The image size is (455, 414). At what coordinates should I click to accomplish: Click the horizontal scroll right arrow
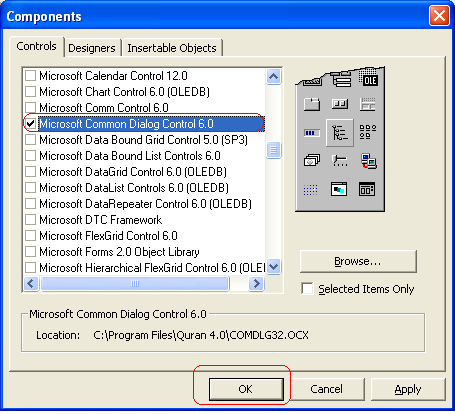click(256, 284)
